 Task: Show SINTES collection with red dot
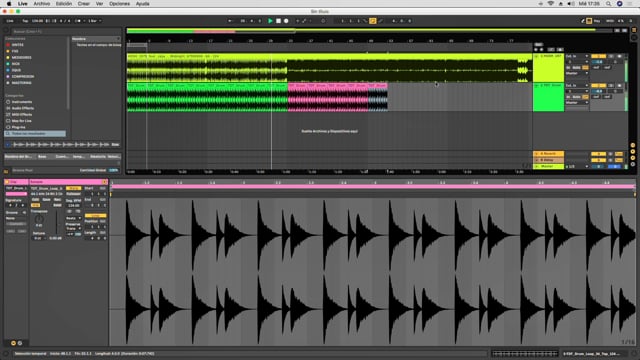click(x=17, y=45)
